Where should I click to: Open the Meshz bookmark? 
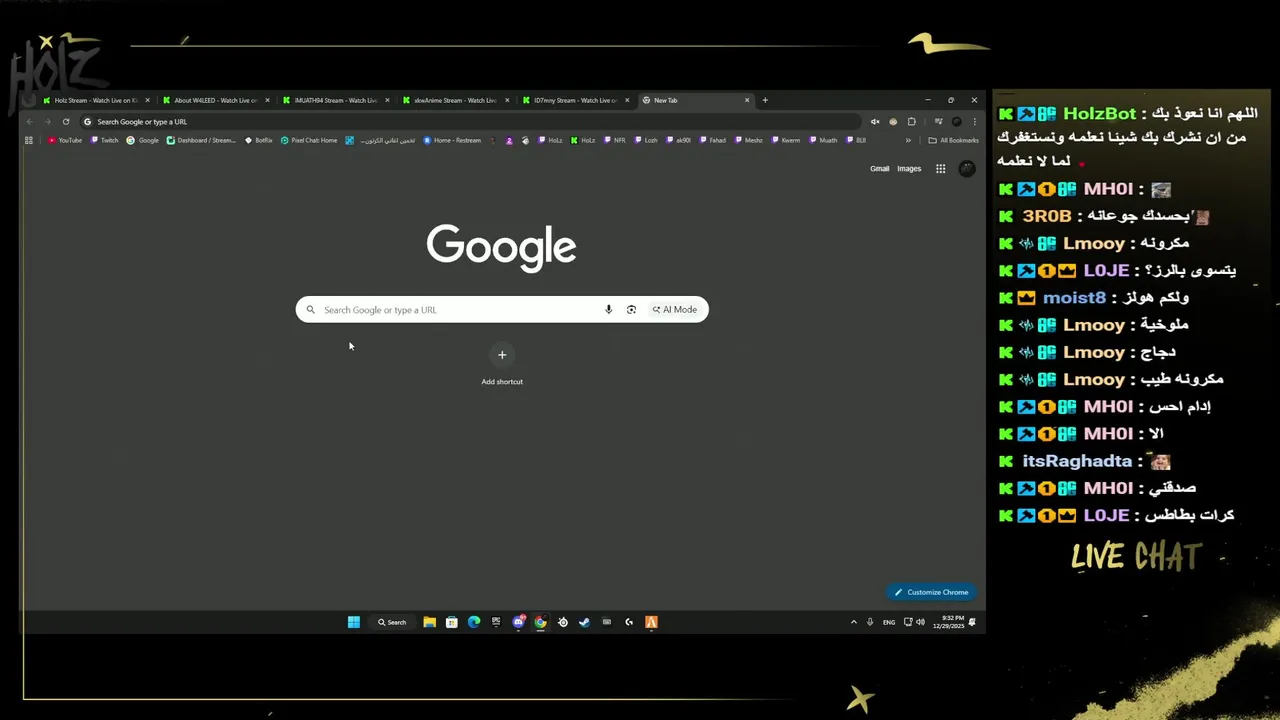pyautogui.click(x=748, y=141)
